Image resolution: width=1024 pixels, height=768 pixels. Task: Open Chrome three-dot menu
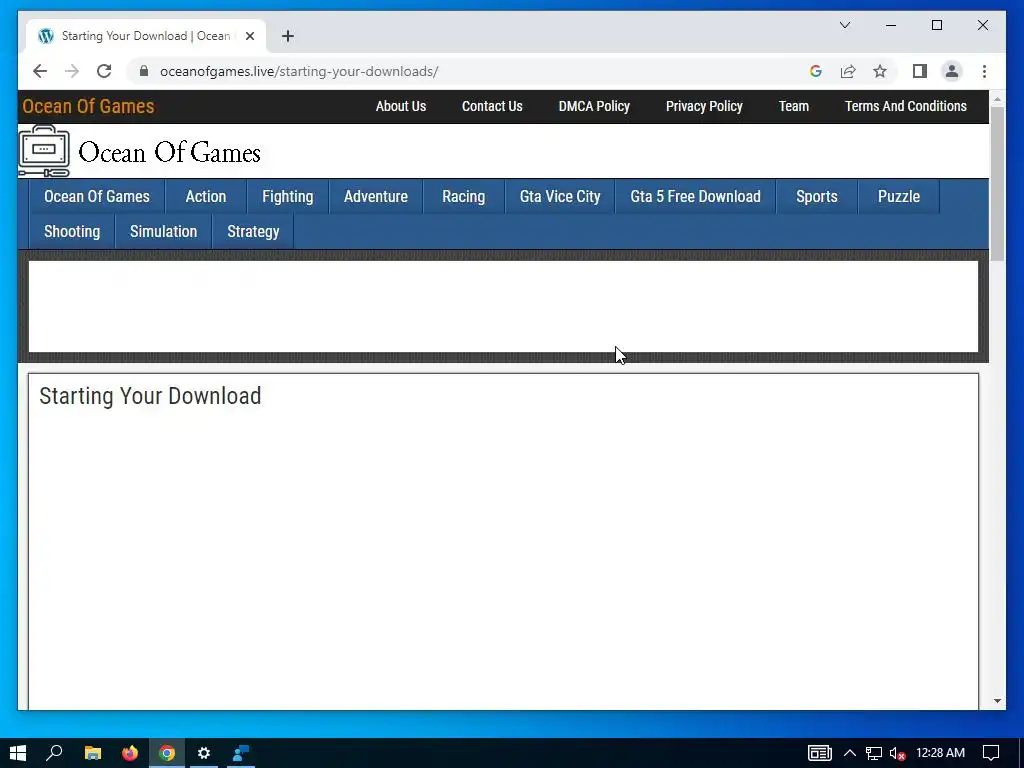click(984, 71)
